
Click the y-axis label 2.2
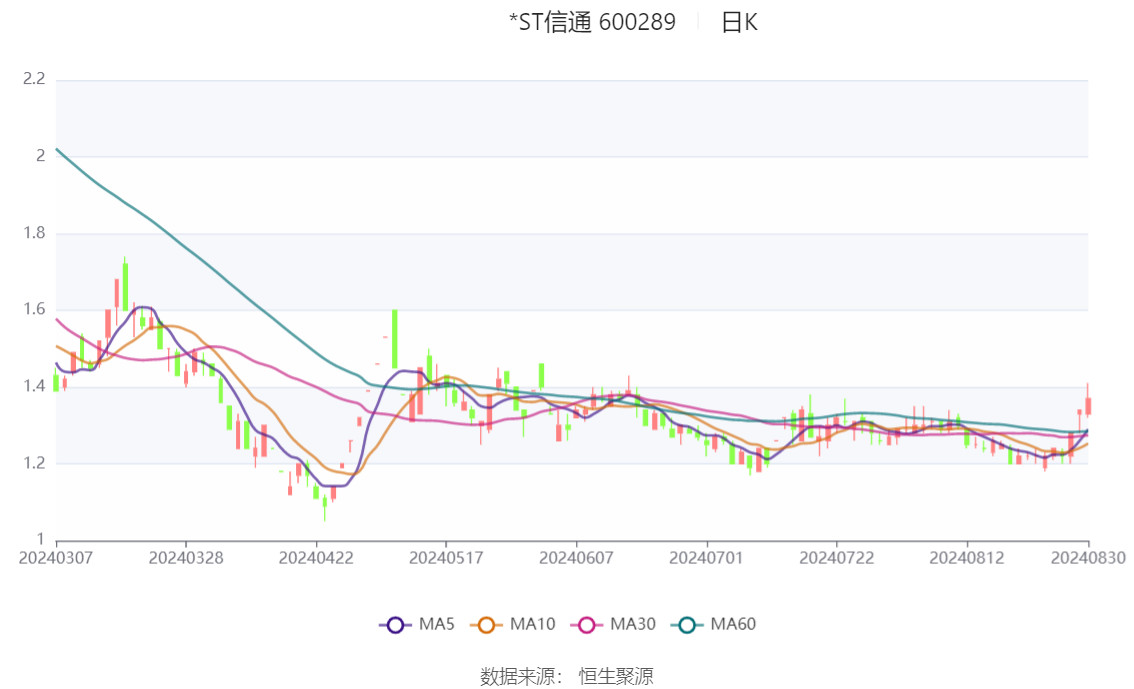[x=34, y=79]
